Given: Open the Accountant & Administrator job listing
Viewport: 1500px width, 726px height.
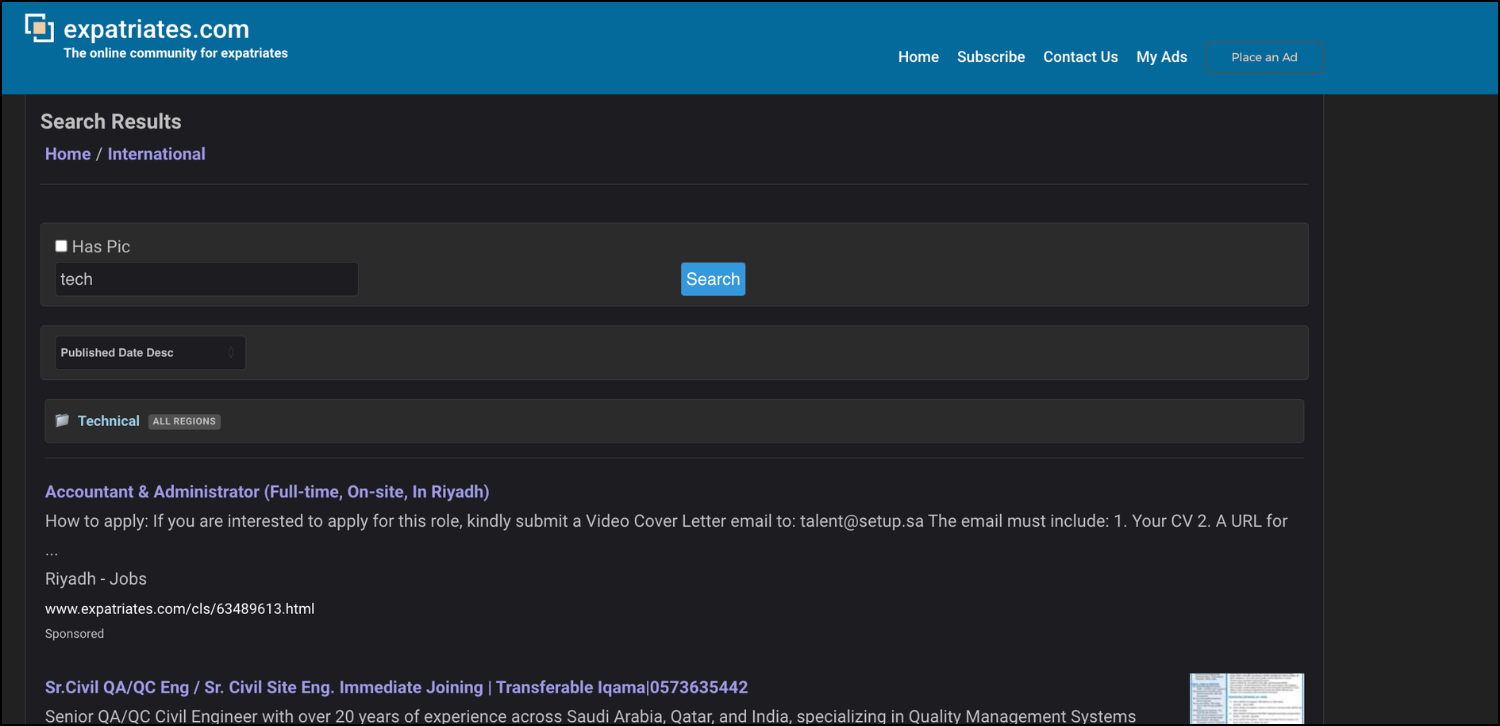Looking at the screenshot, I should tap(267, 492).
